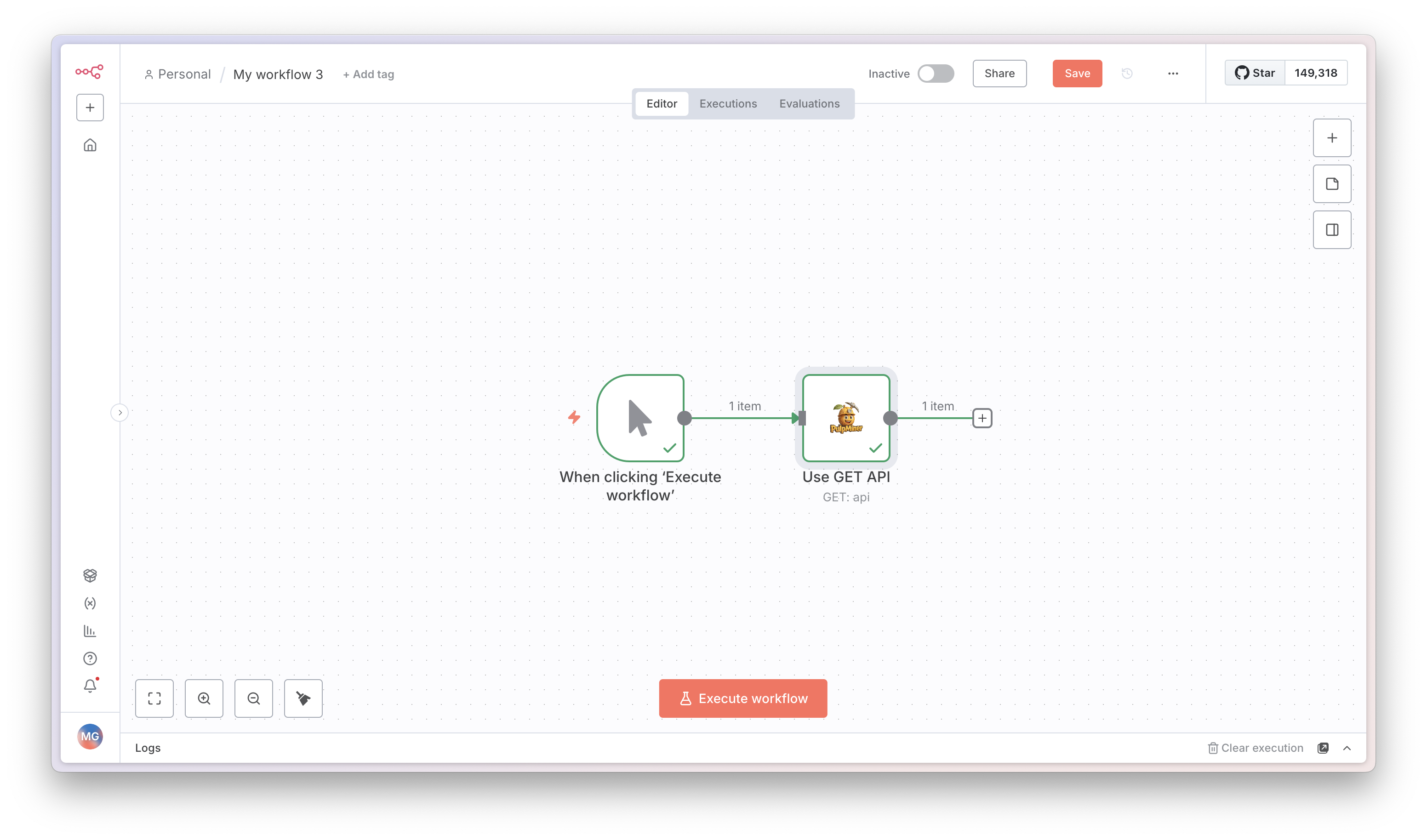Save the current workflow
1427x840 pixels.
tap(1077, 73)
